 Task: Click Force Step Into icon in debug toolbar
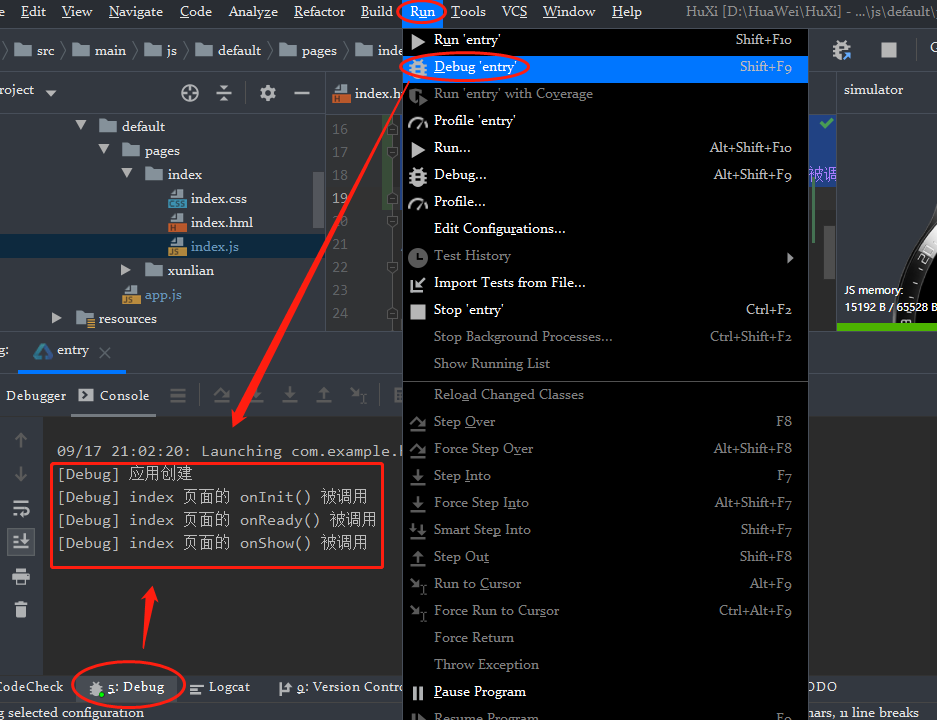pos(290,395)
